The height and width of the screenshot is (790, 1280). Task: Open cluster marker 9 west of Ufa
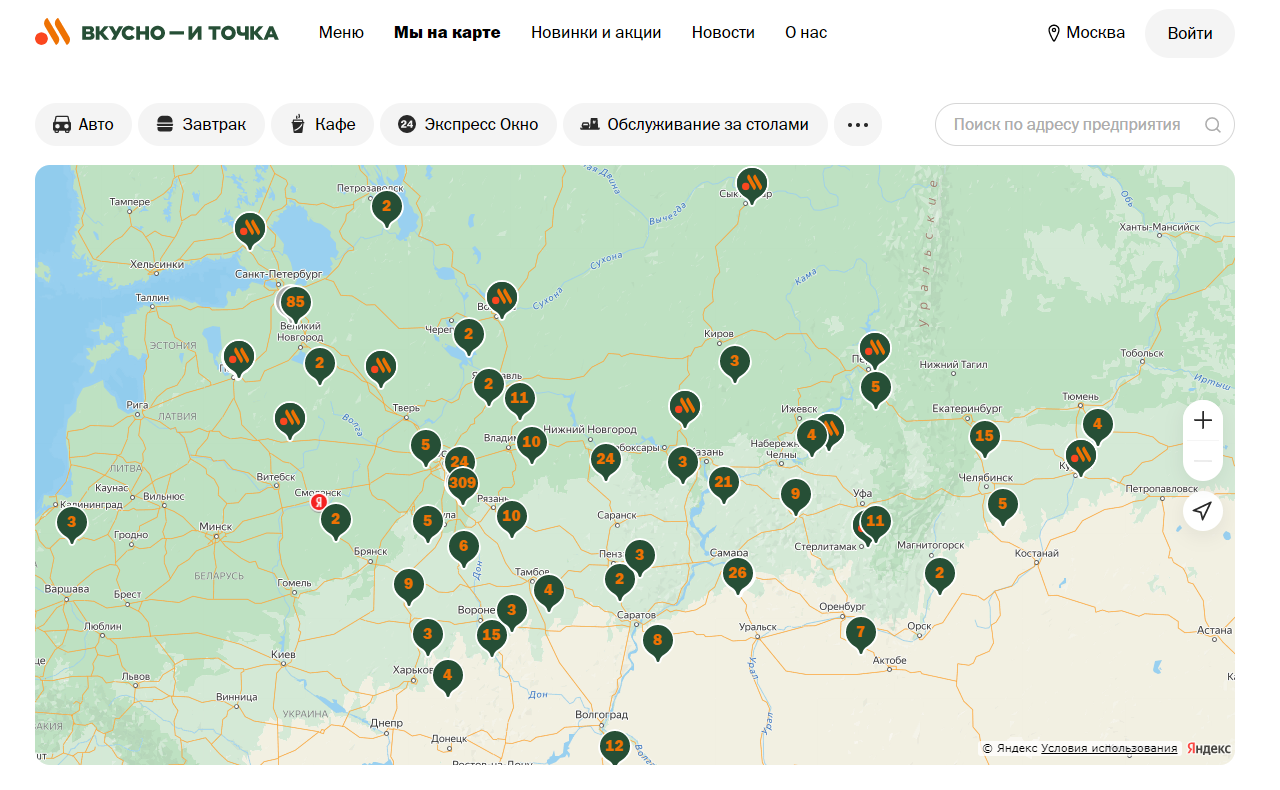tap(796, 495)
